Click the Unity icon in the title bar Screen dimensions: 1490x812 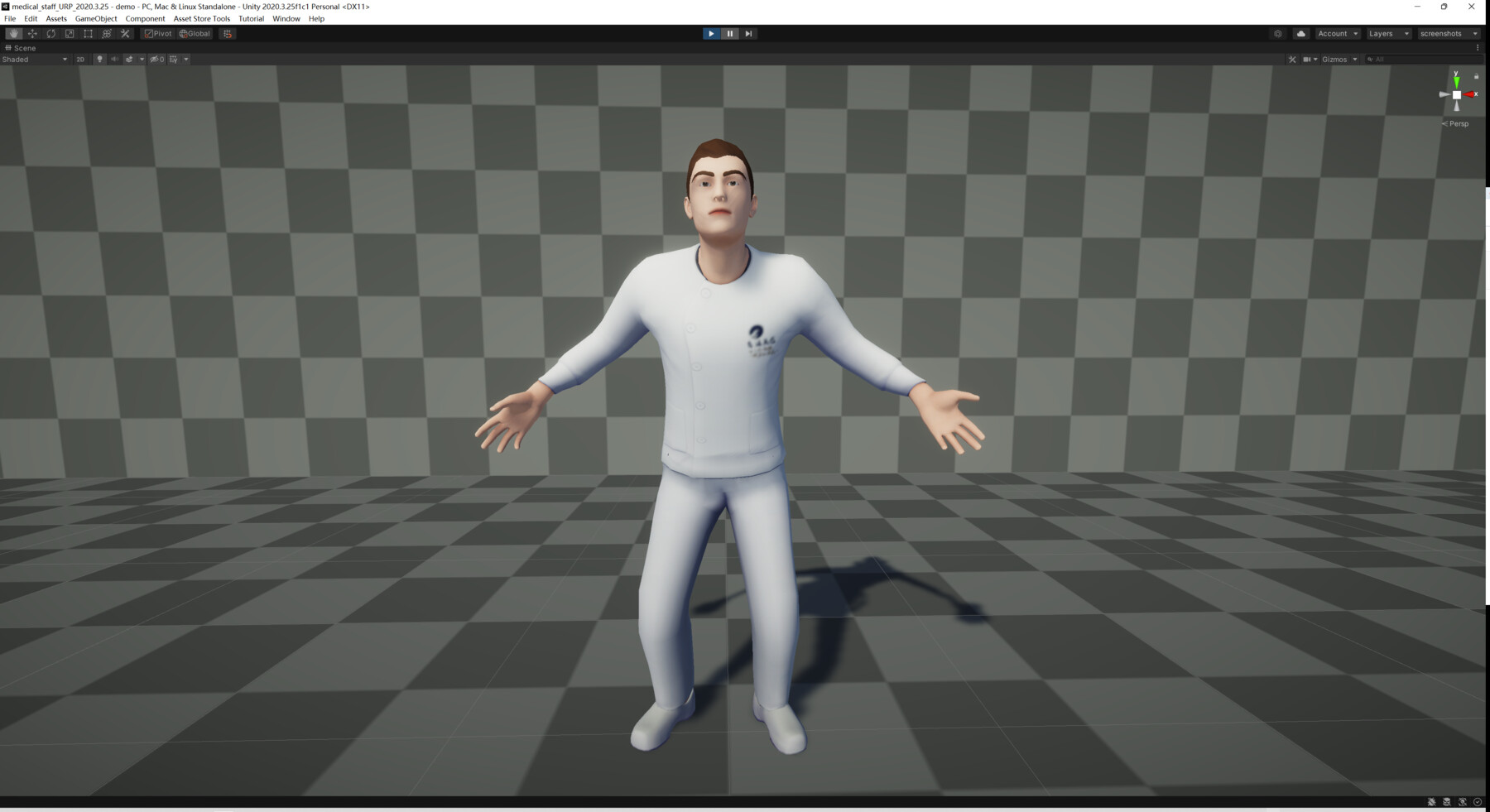coord(5,6)
